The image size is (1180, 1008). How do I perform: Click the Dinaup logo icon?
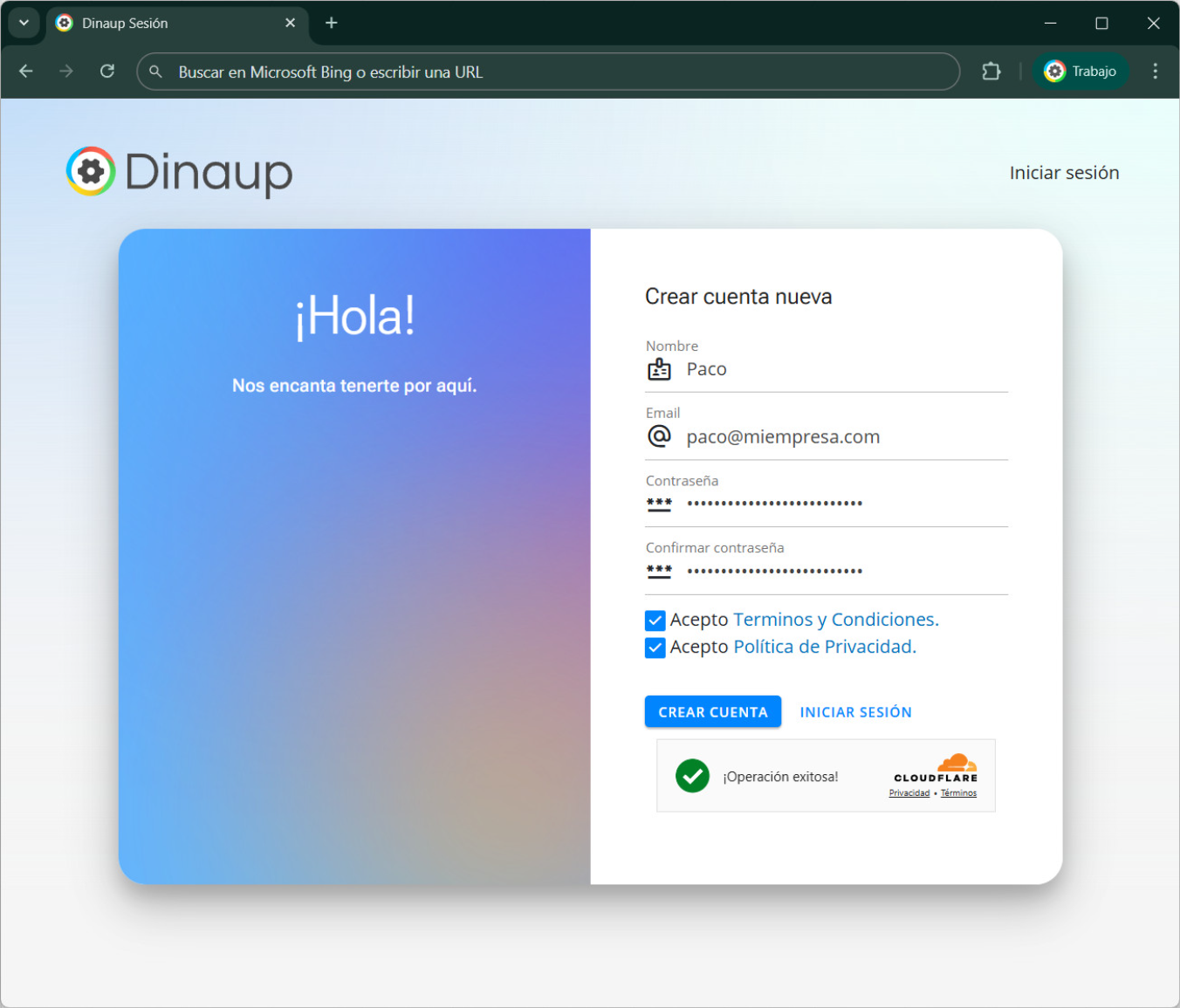click(x=91, y=171)
